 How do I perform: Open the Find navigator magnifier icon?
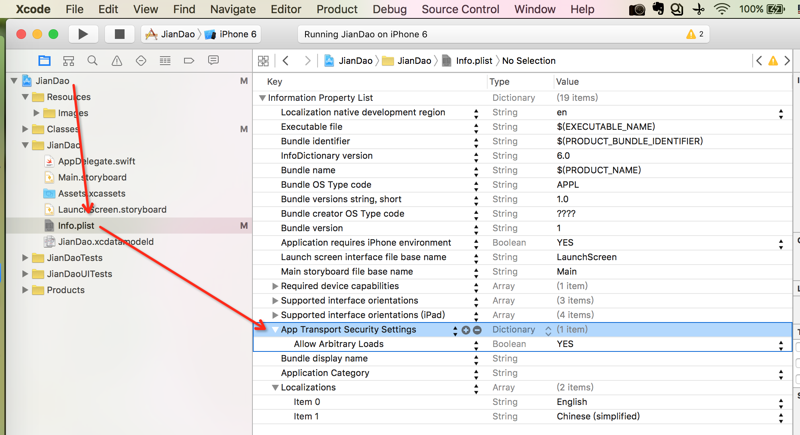click(x=92, y=61)
